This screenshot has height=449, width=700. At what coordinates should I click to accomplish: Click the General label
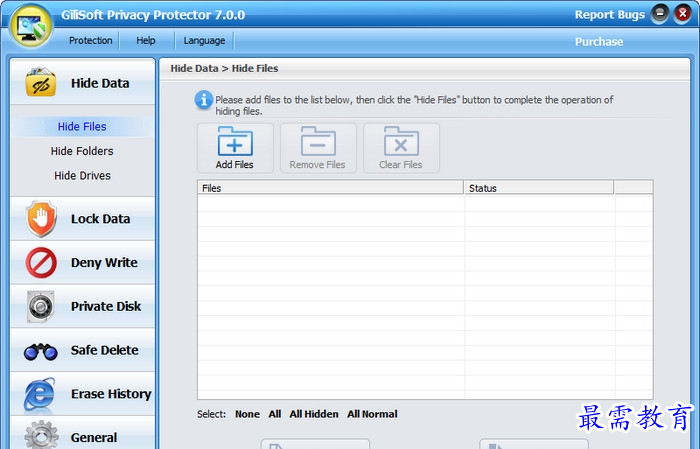[94, 437]
